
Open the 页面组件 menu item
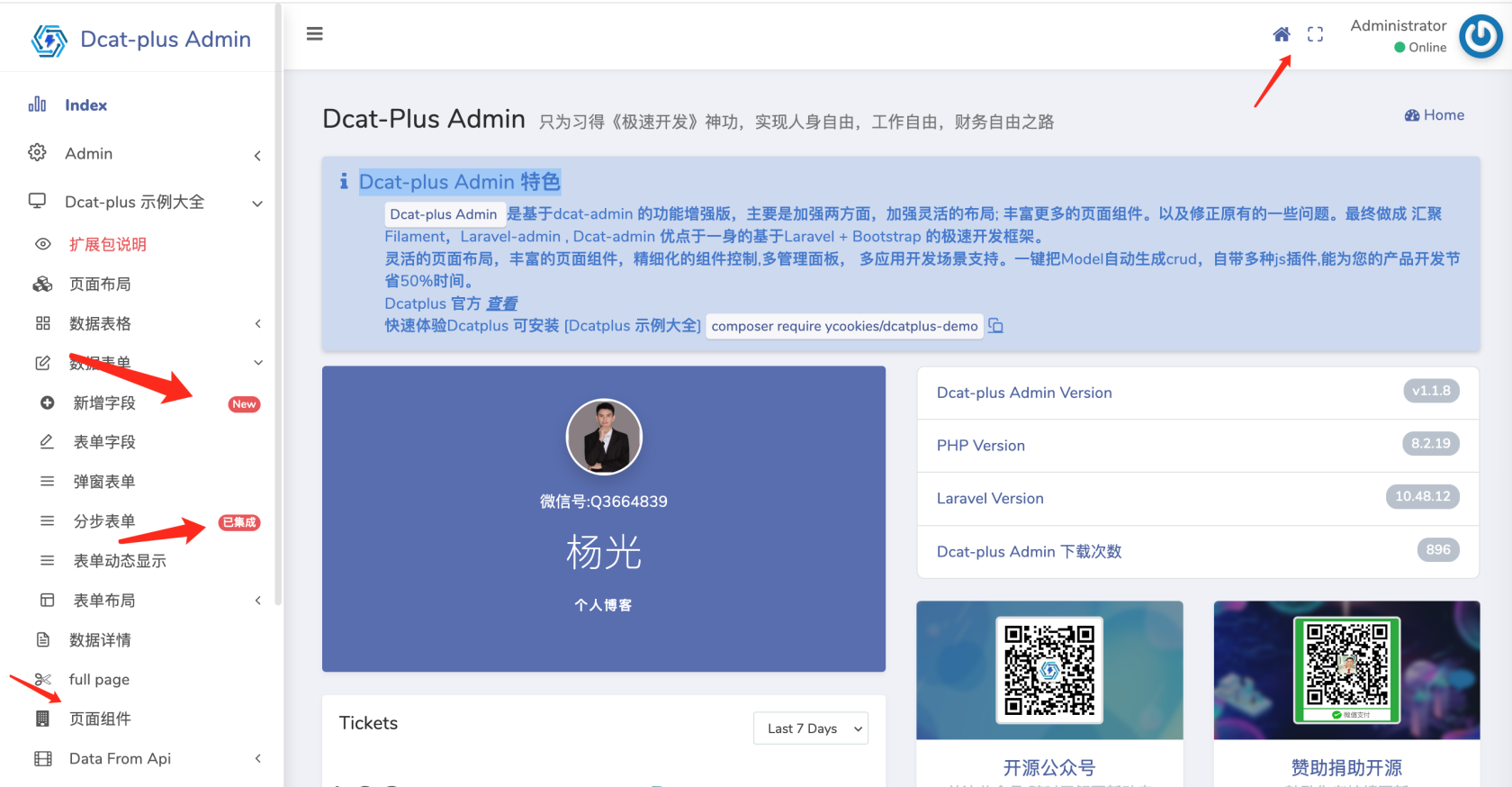[100, 719]
